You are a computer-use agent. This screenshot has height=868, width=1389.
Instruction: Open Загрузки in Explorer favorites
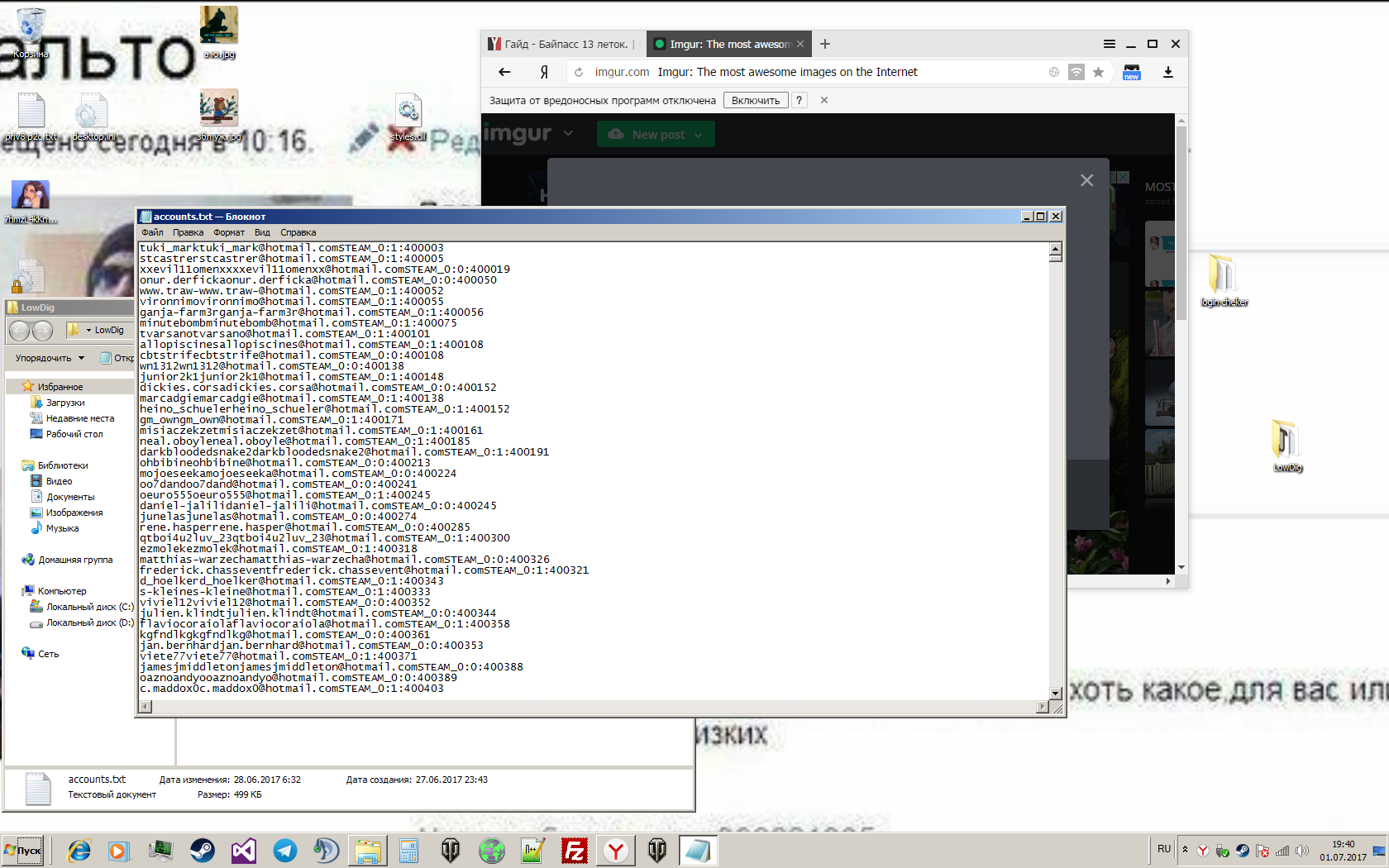[65, 403]
